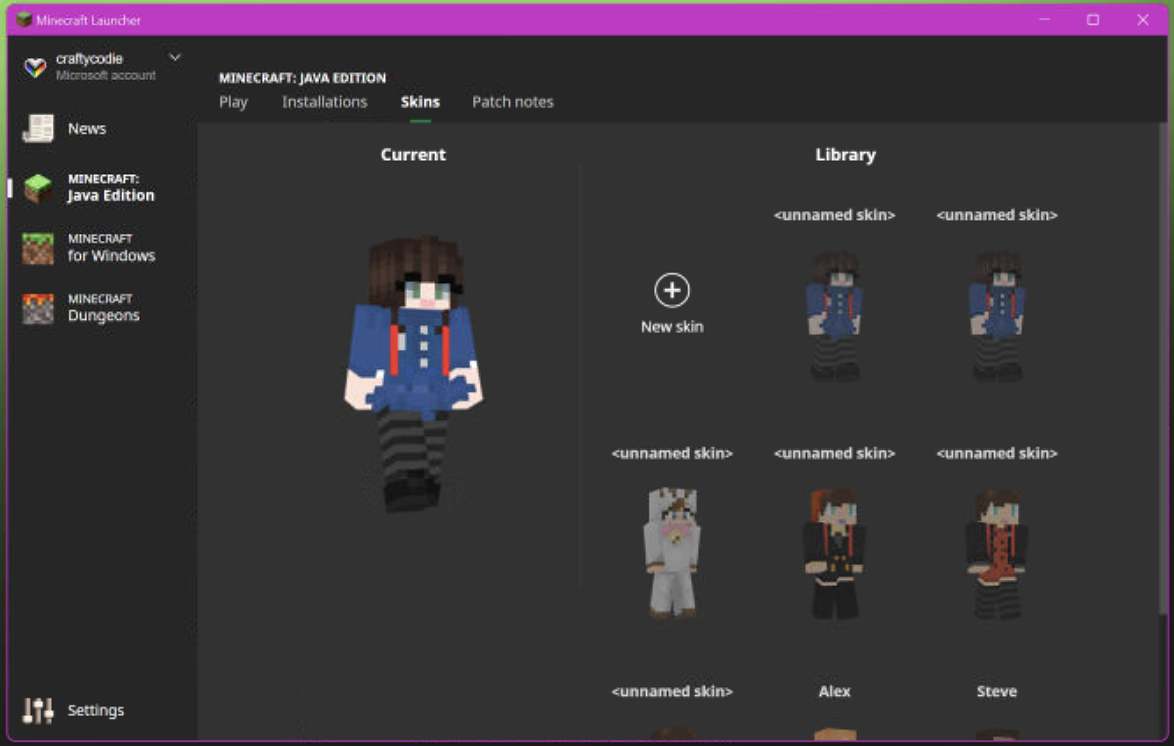Minimize the Minecraft Launcher window

pos(1044,19)
